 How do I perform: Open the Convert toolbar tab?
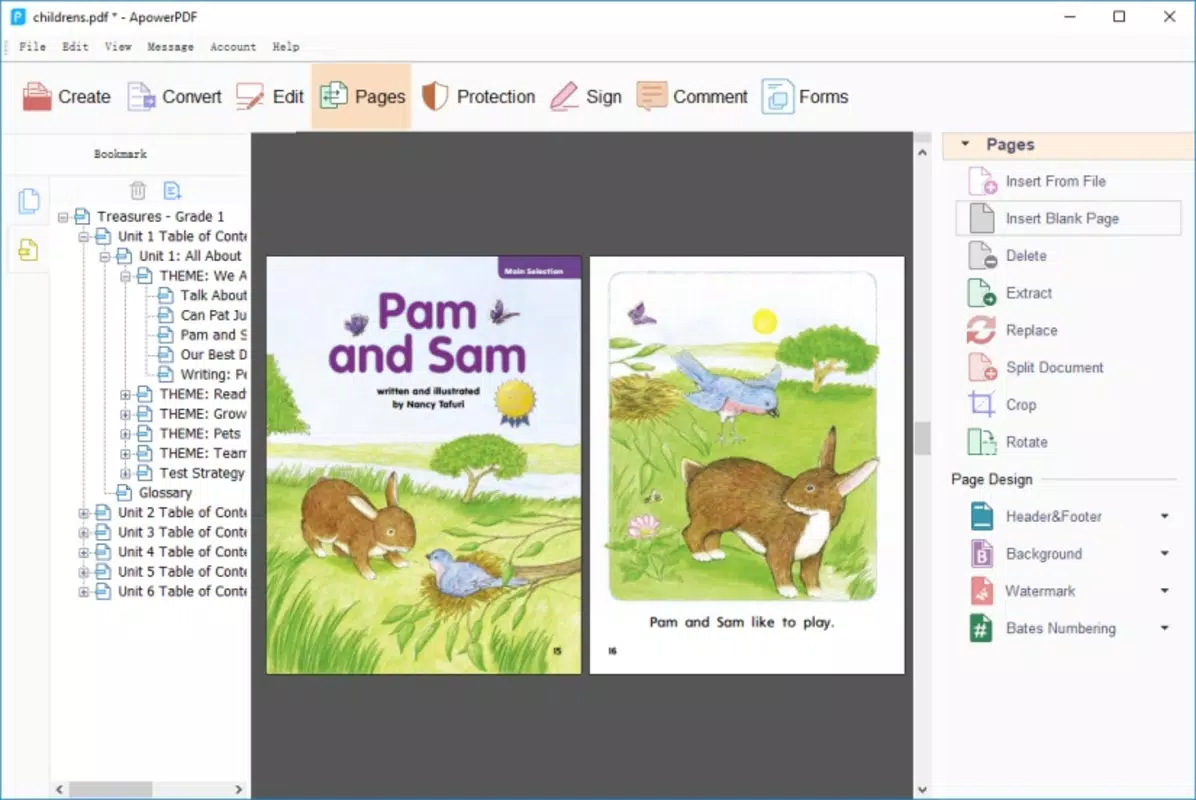[174, 97]
